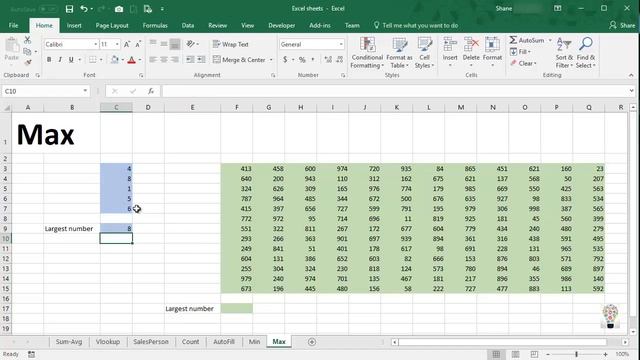Viewport: 640px width, 360px height.
Task: Click the Decrease Indent icon
Action: click(x=190, y=60)
